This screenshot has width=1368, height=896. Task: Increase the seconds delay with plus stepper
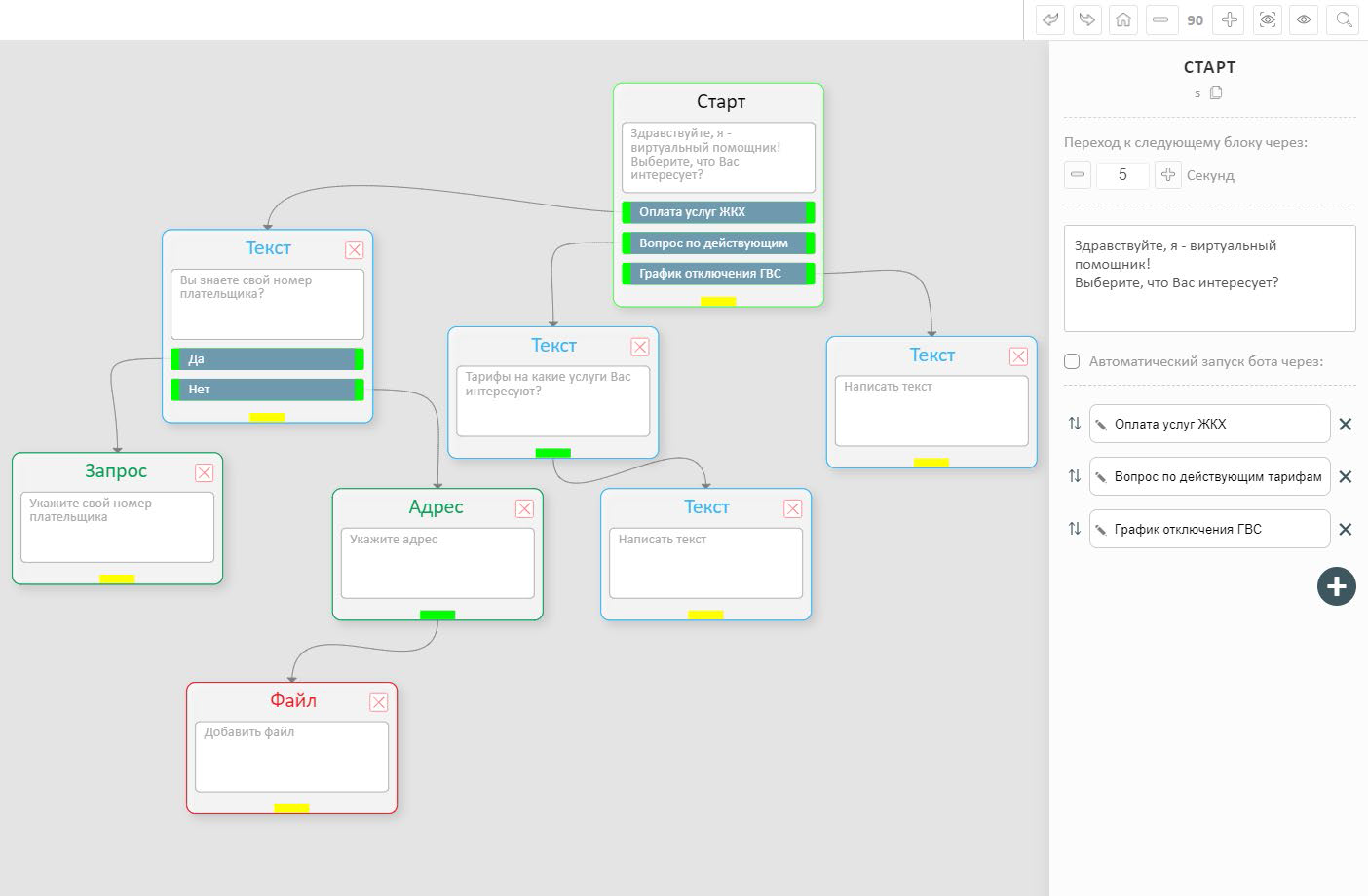(x=1167, y=175)
